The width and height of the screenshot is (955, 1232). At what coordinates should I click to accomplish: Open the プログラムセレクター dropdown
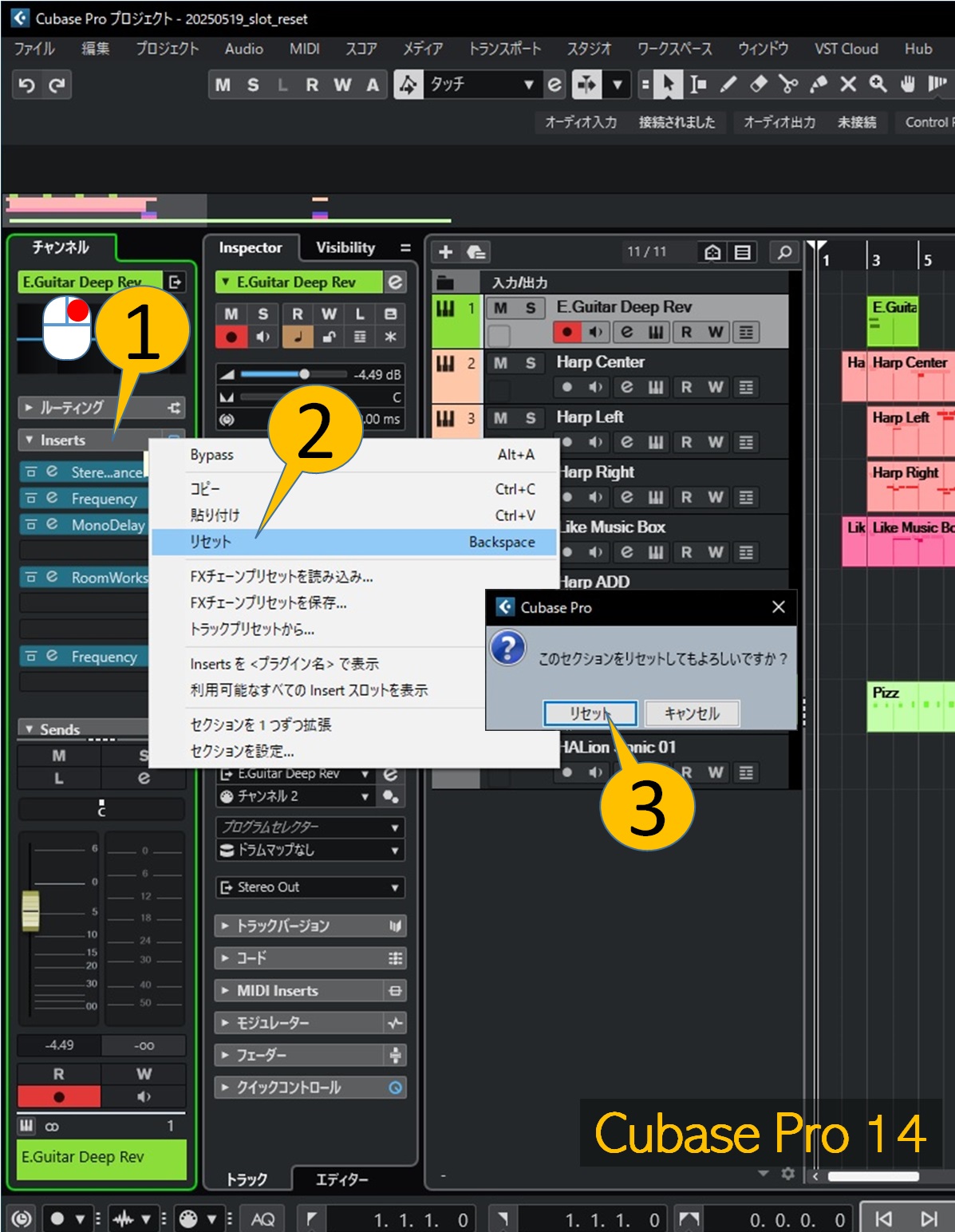310,827
